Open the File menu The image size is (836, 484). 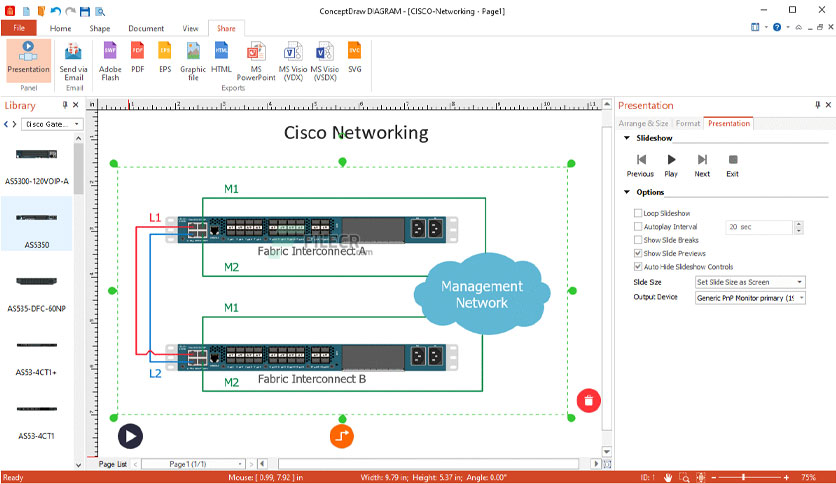pyautogui.click(x=19, y=28)
